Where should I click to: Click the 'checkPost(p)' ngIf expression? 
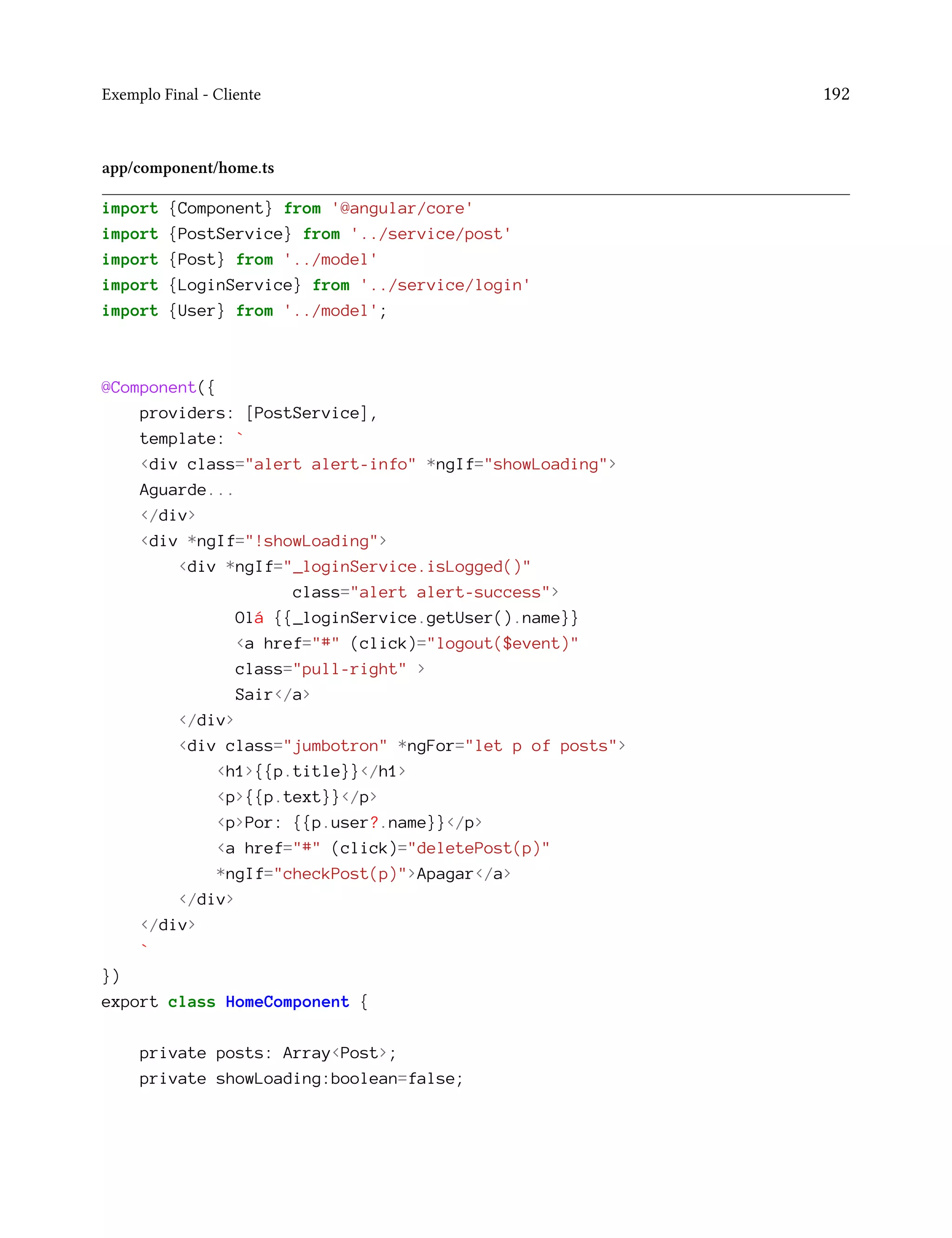(x=340, y=874)
